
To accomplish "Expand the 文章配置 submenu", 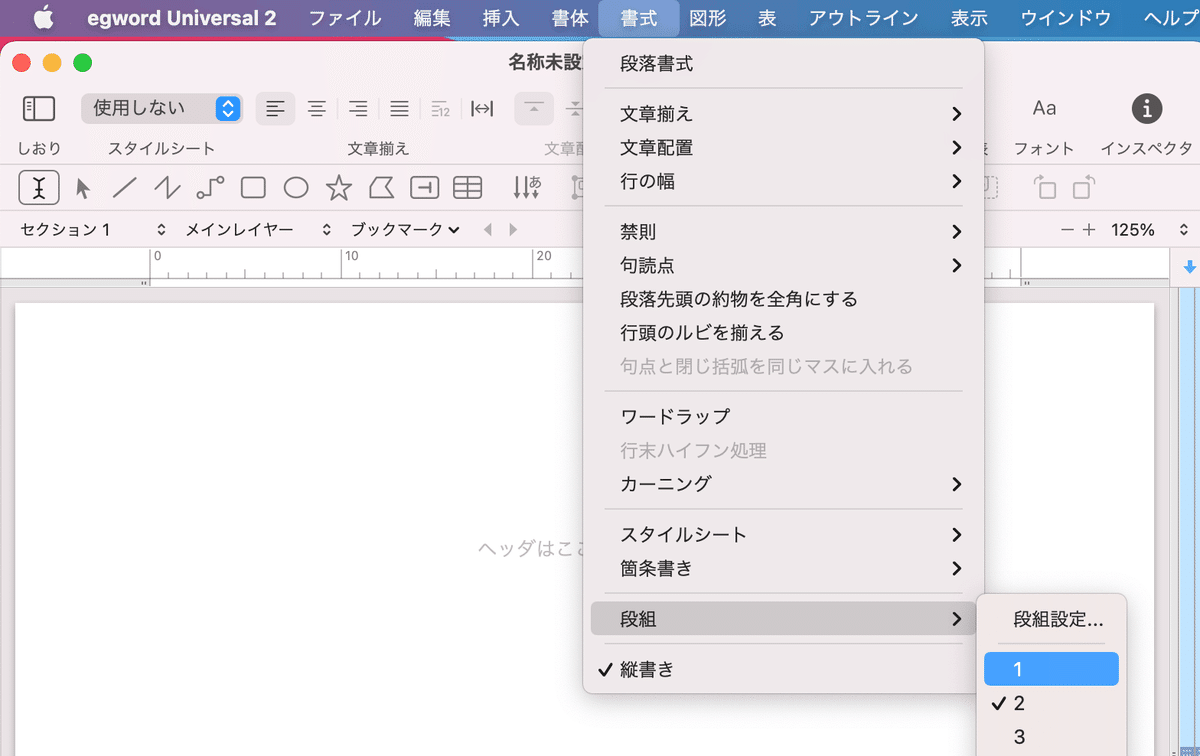I will coord(783,148).
